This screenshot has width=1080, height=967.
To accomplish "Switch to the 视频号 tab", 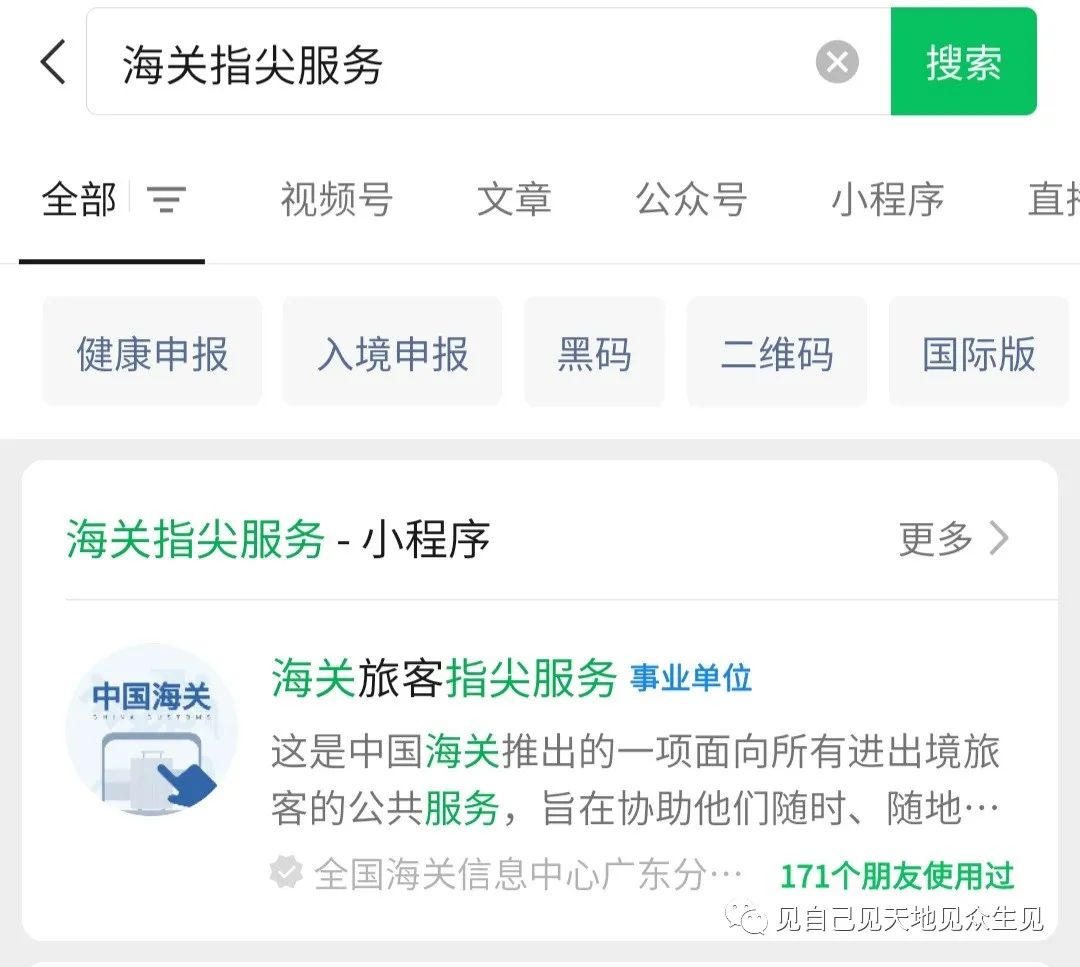I will tap(336, 200).
